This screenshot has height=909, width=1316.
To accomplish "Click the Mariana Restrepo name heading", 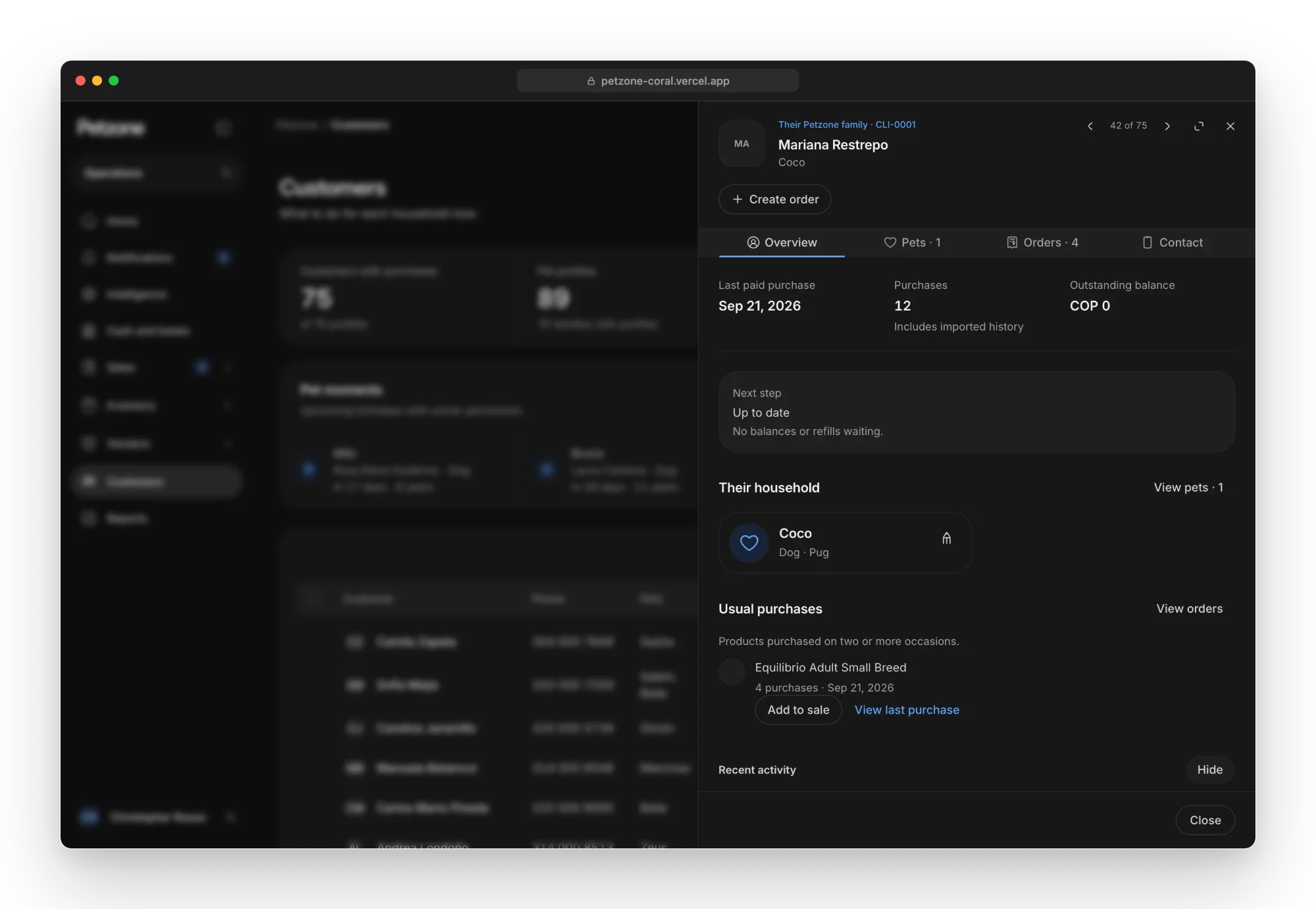I will tap(833, 145).
